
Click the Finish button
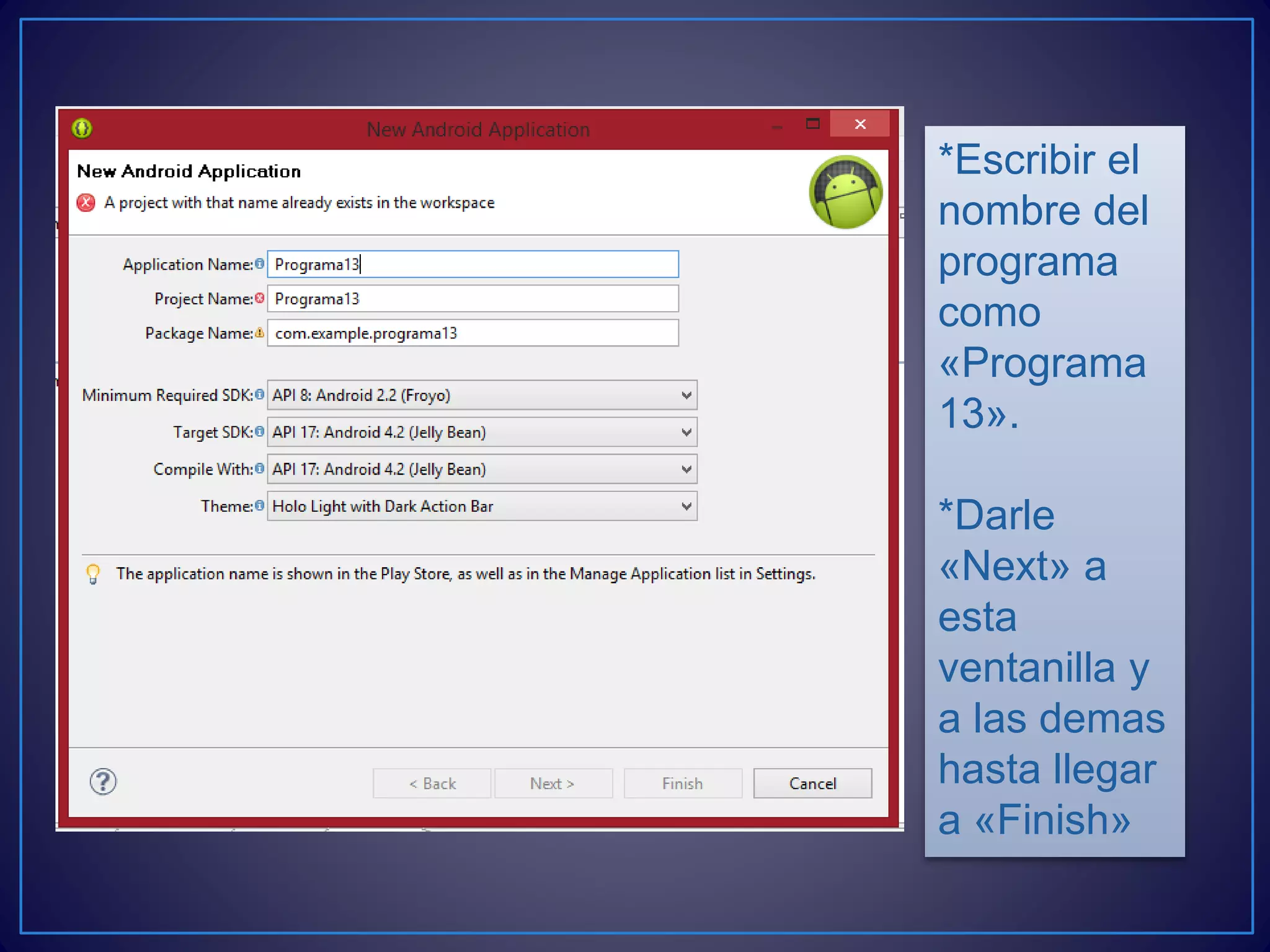pyautogui.click(x=683, y=783)
